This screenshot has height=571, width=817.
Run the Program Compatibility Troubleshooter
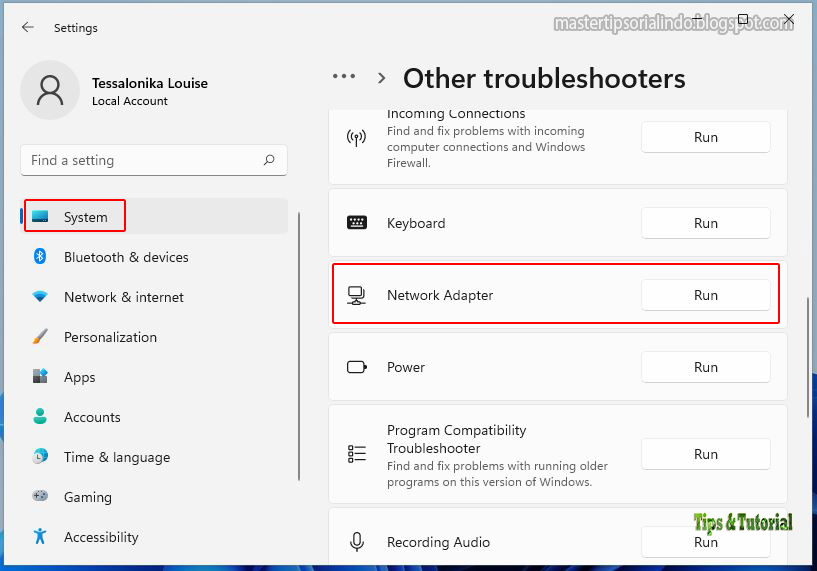(705, 454)
